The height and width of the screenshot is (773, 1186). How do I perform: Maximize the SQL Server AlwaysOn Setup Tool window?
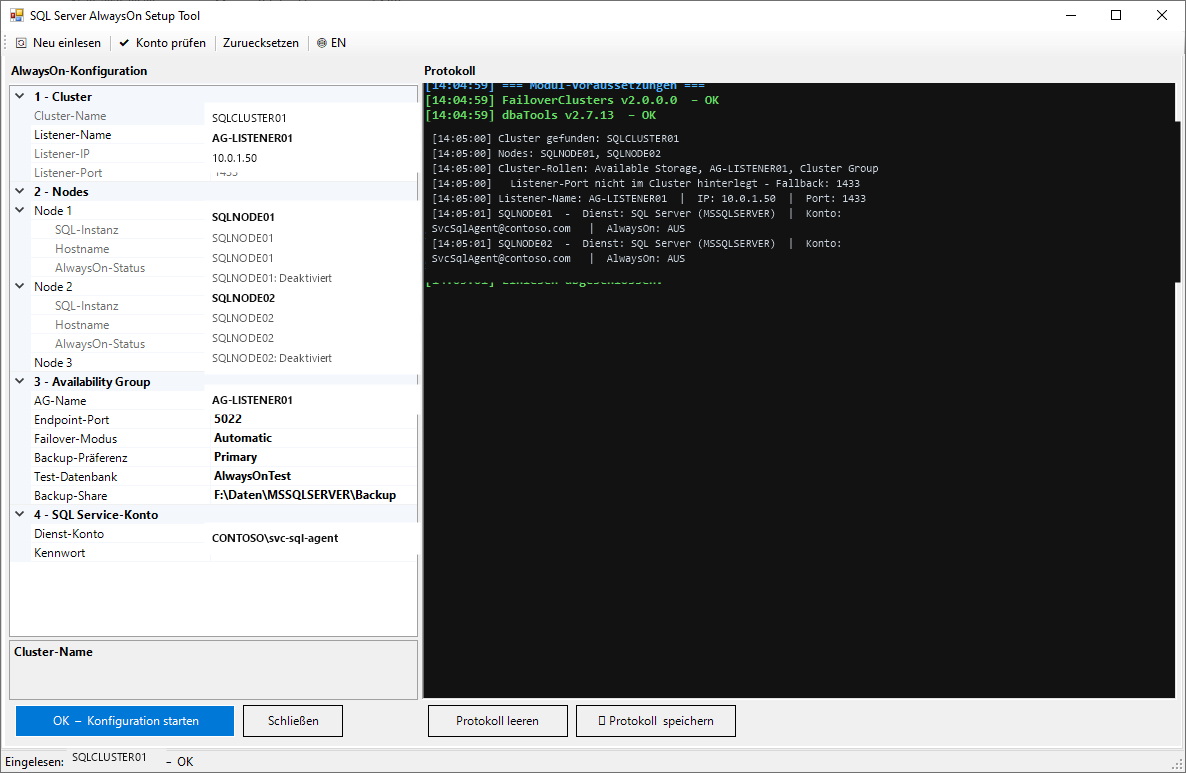[x=1116, y=15]
